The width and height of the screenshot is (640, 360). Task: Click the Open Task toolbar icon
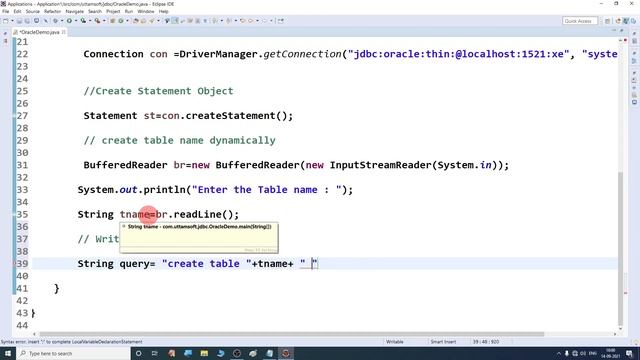tap(144, 21)
